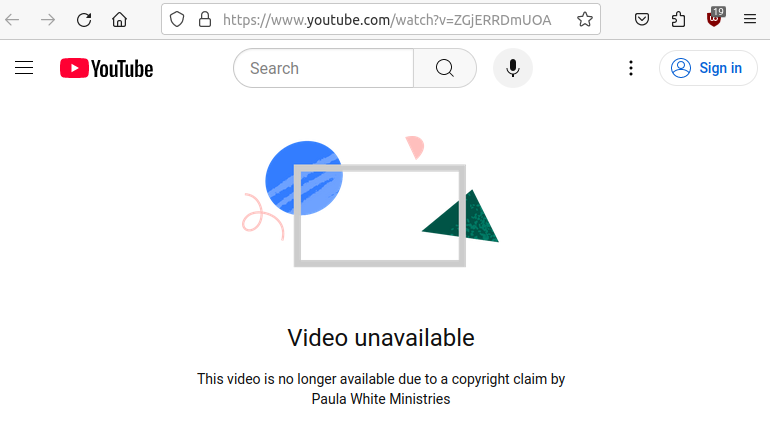770x424 pixels.
Task: Navigate forward in browser history
Action: click(x=48, y=20)
